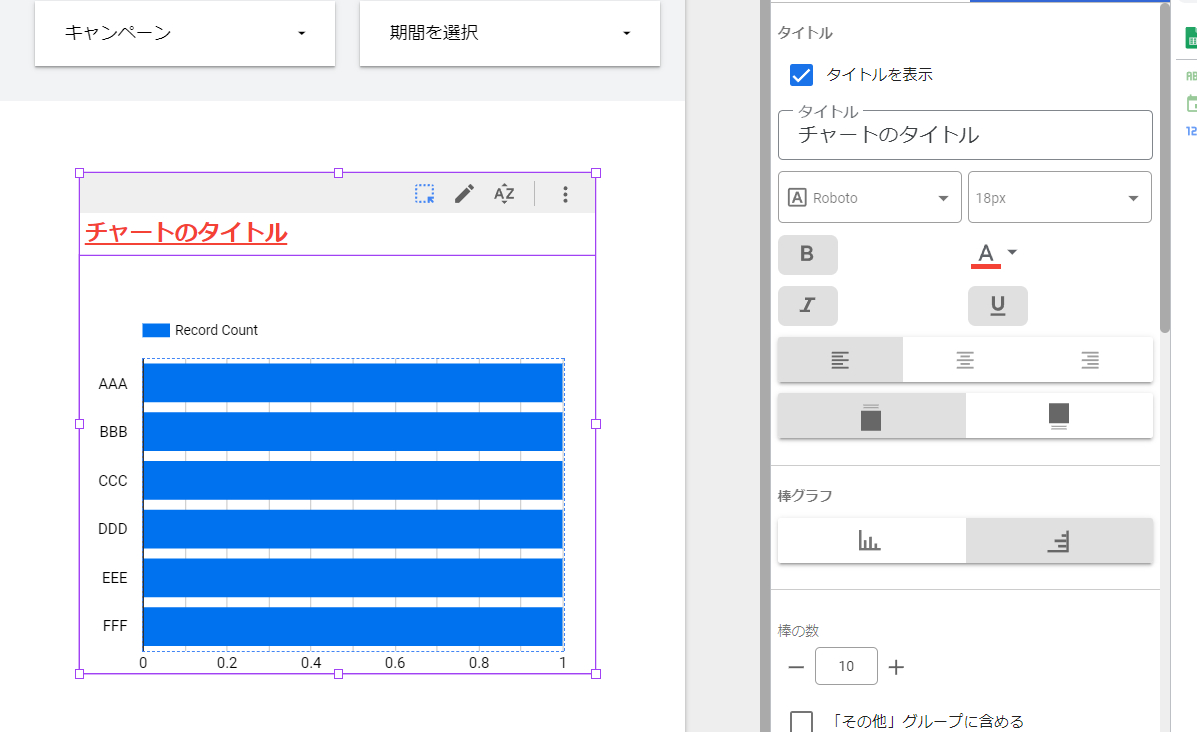Click the pencil edit icon on chart
This screenshot has height=732, width=1197.
click(464, 194)
